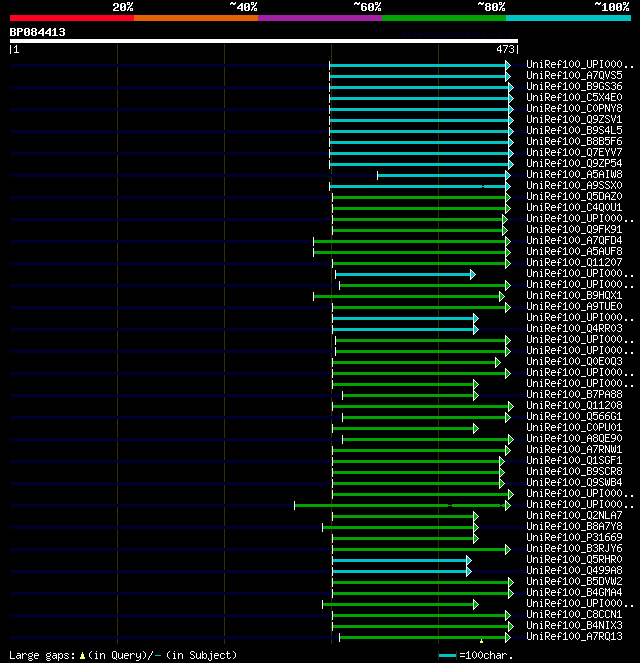Click the cyan ~100% identity legend segment

click(568, 18)
